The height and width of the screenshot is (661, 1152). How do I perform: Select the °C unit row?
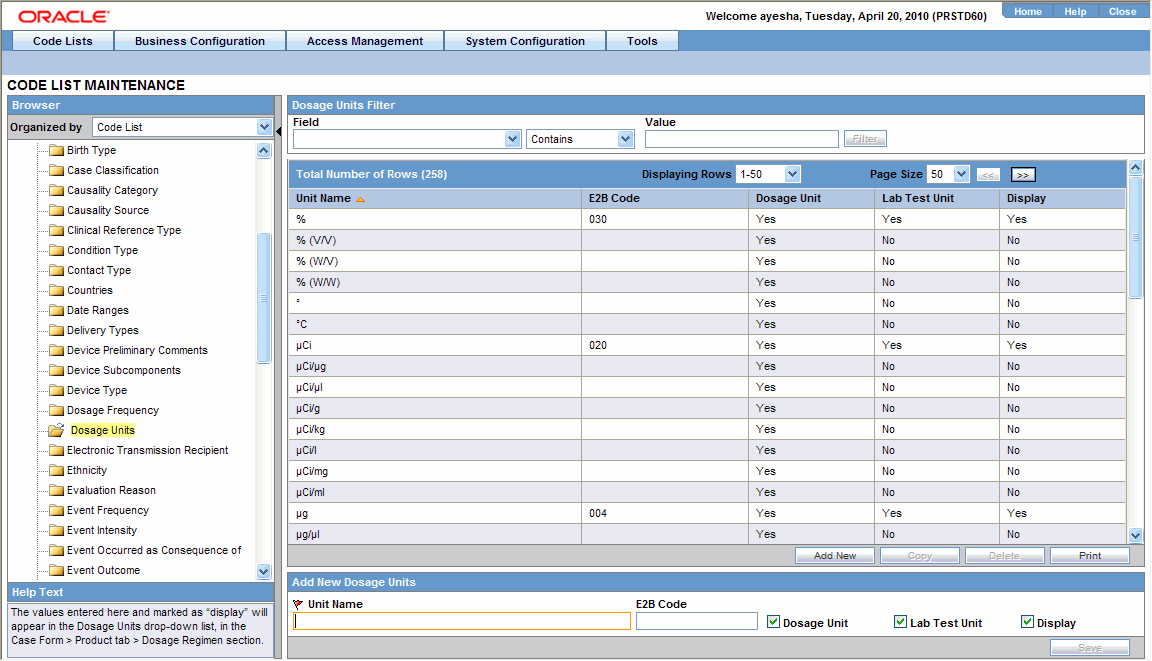tap(707, 324)
